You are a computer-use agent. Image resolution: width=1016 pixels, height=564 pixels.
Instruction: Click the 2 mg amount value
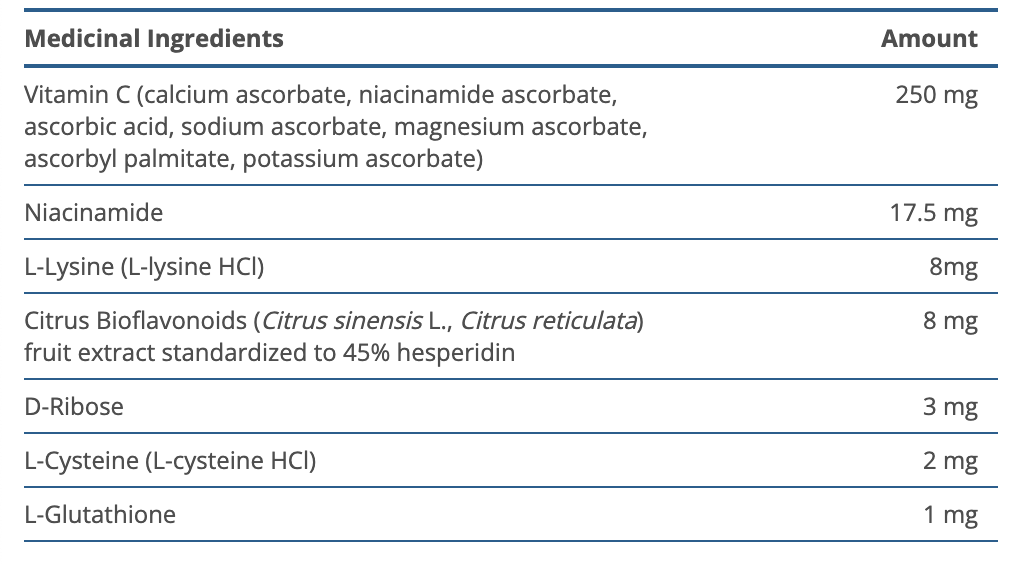pyautogui.click(x=951, y=461)
